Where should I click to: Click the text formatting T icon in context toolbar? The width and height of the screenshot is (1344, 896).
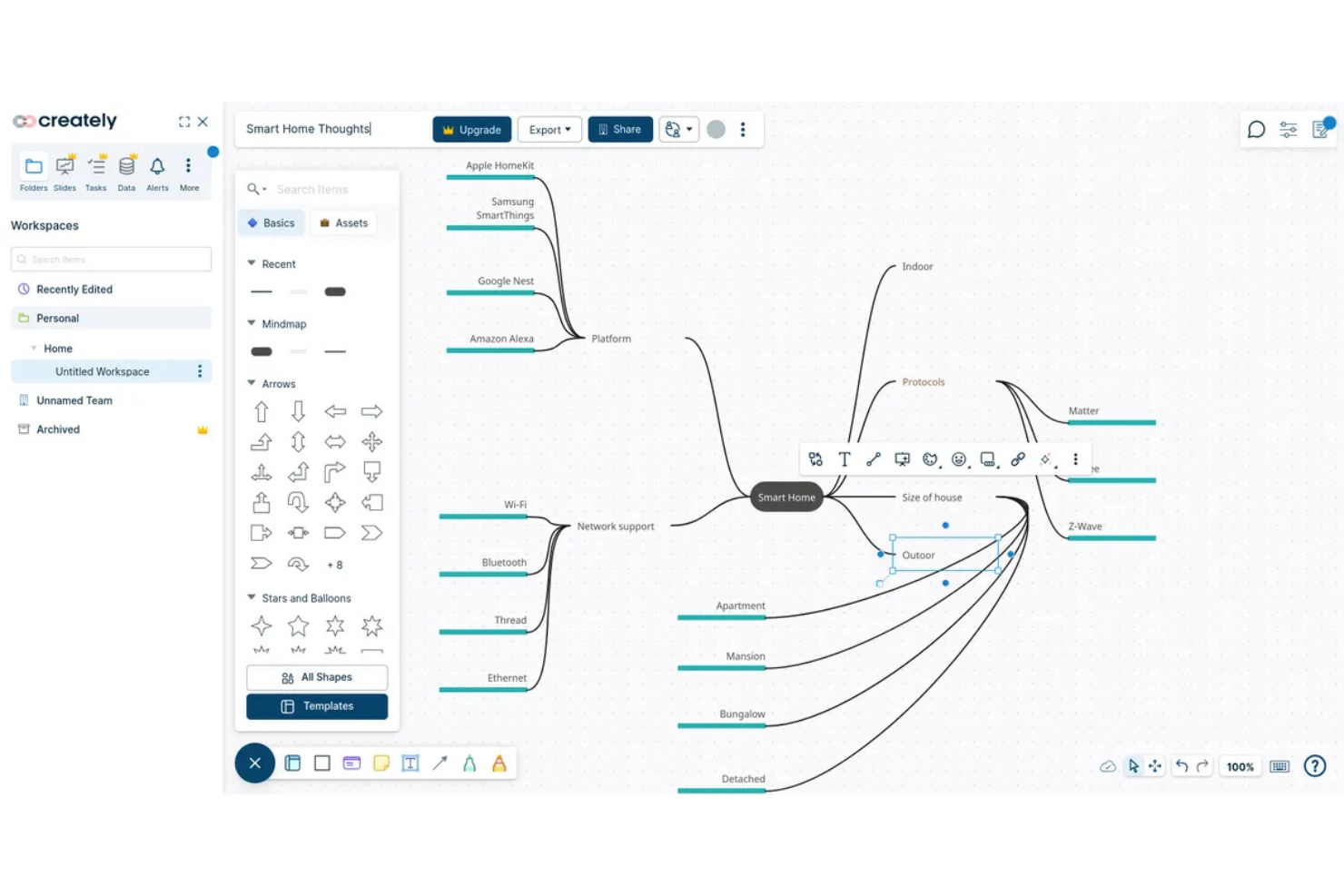844,459
